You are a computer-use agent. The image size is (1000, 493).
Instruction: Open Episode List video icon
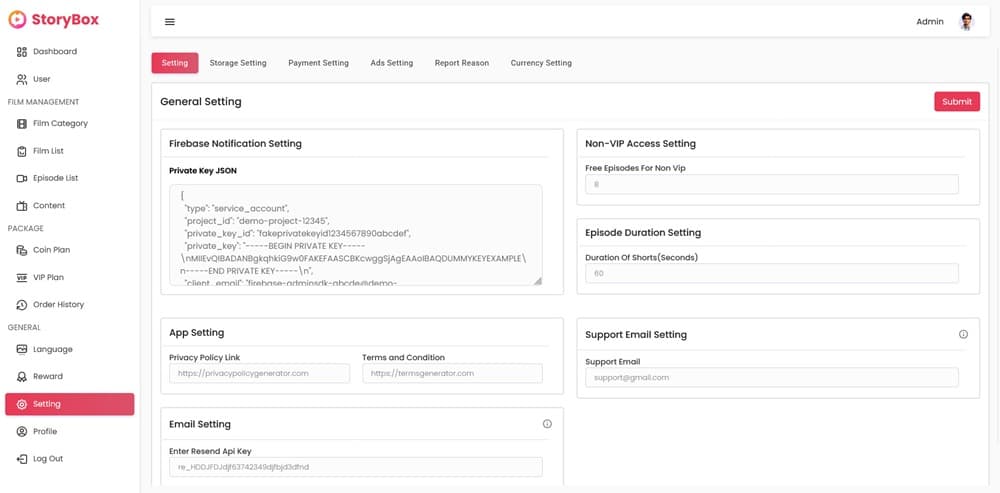[22, 178]
